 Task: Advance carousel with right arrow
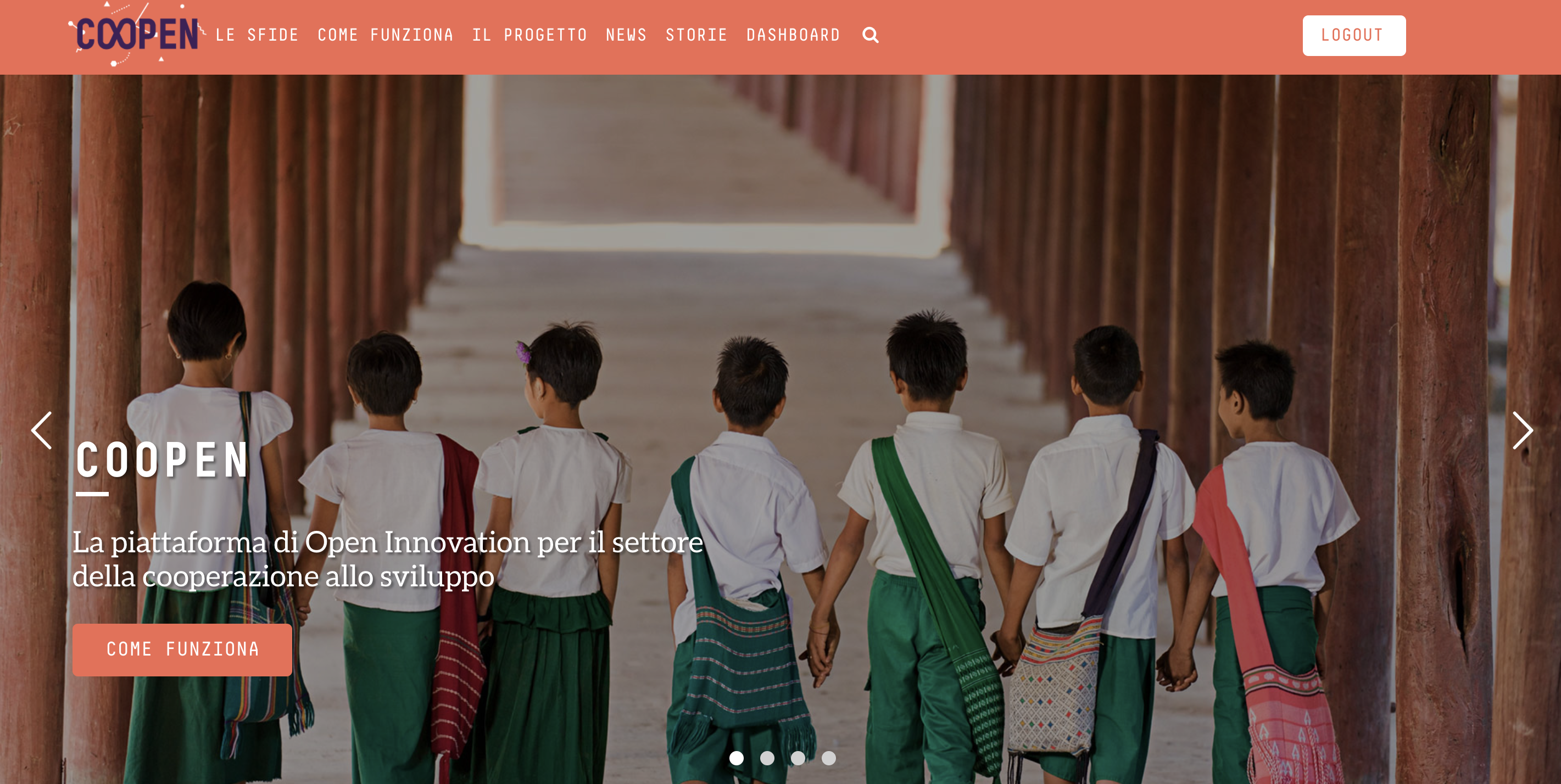click(1521, 430)
